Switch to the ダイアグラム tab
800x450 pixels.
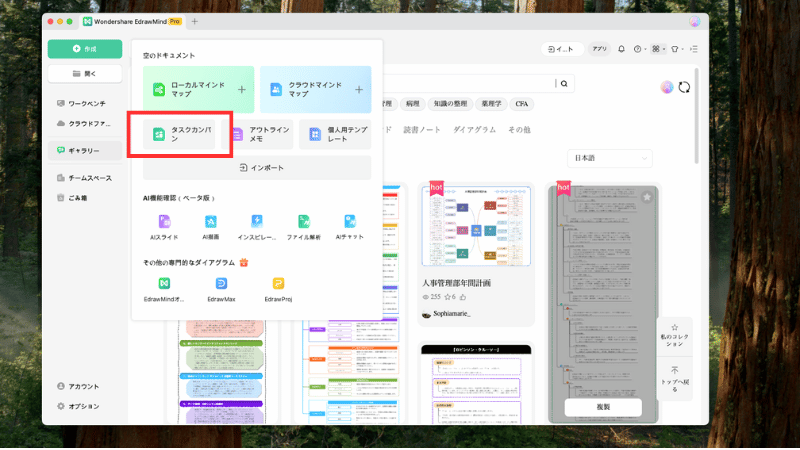coord(474,130)
